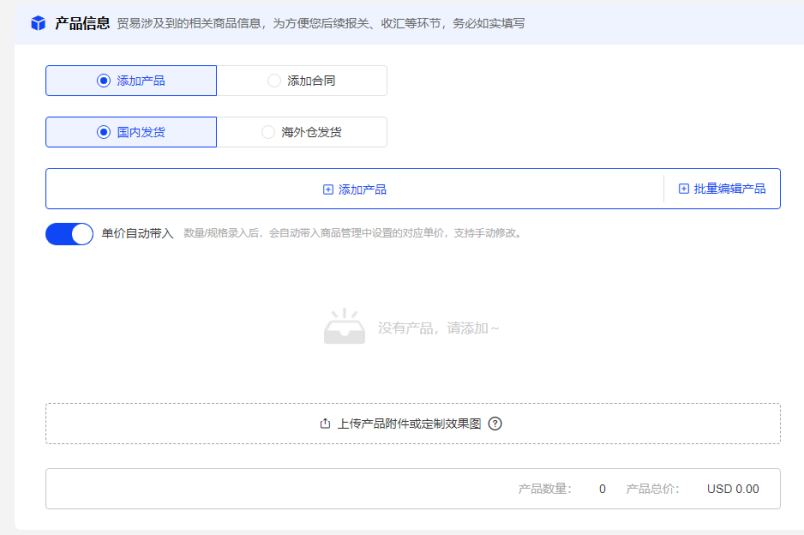Click the 没有产品，请添加 empty state text

point(438,328)
